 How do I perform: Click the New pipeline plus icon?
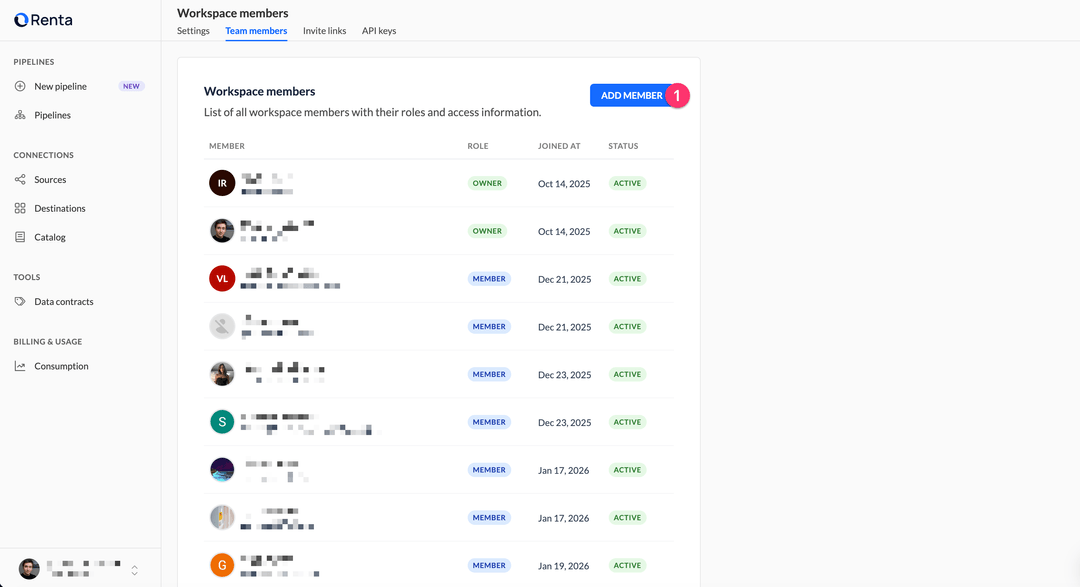point(20,86)
